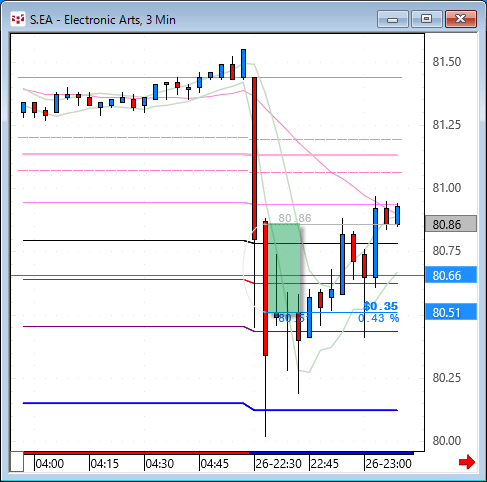Select the 80.75 price scale label
The height and width of the screenshot is (482, 487).
point(447,251)
